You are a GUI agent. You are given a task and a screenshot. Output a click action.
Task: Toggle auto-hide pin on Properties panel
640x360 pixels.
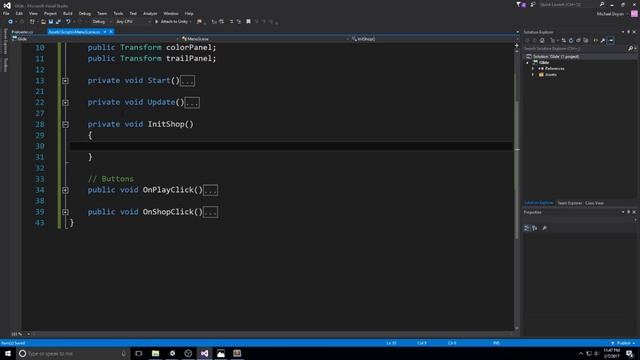(x=629, y=212)
